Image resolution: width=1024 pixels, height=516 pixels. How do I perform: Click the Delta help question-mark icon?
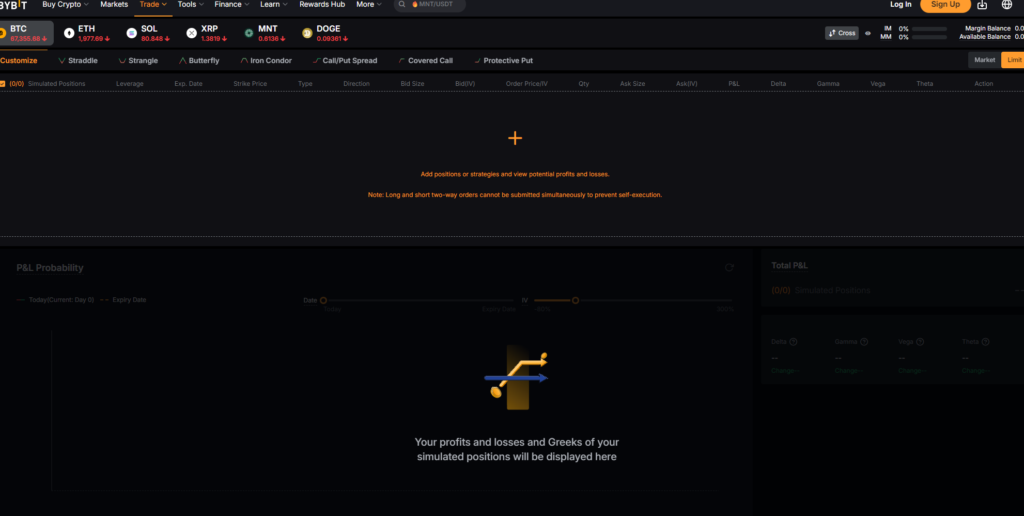[793, 342]
